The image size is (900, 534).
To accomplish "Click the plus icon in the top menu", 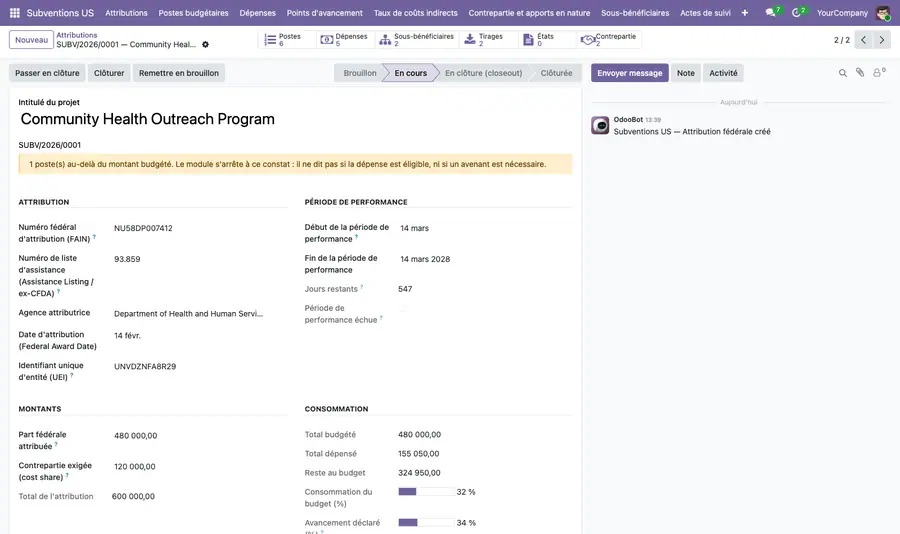I will pyautogui.click(x=744, y=13).
